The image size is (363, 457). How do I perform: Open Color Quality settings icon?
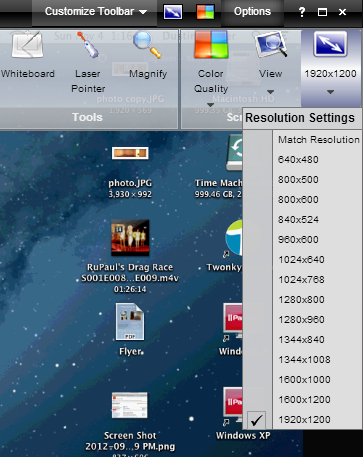[211, 45]
